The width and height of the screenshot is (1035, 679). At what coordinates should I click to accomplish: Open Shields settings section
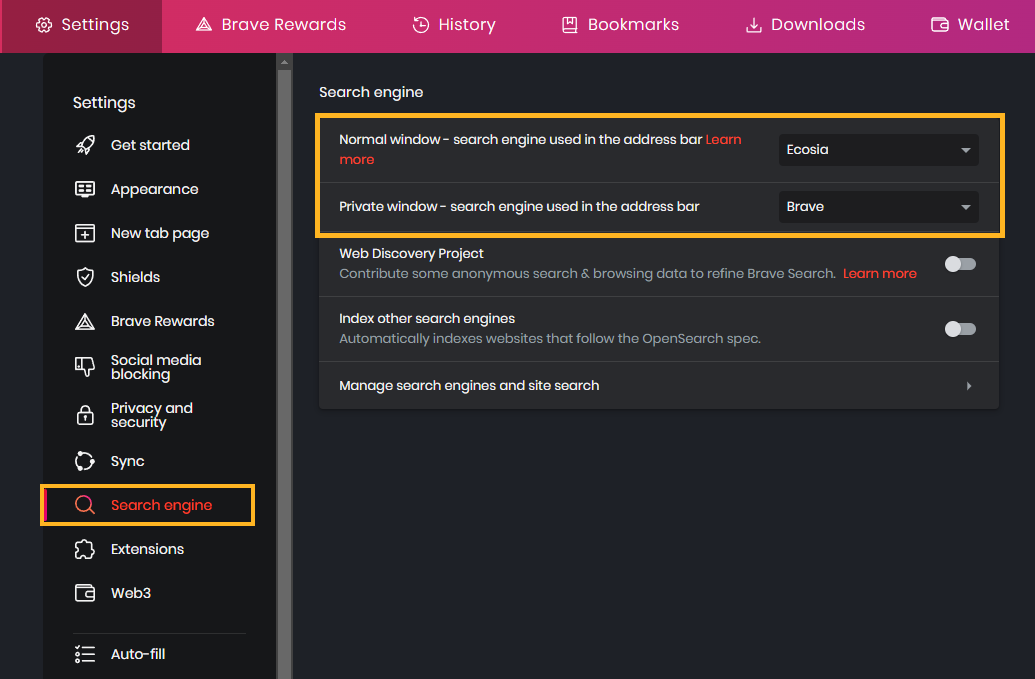[135, 277]
